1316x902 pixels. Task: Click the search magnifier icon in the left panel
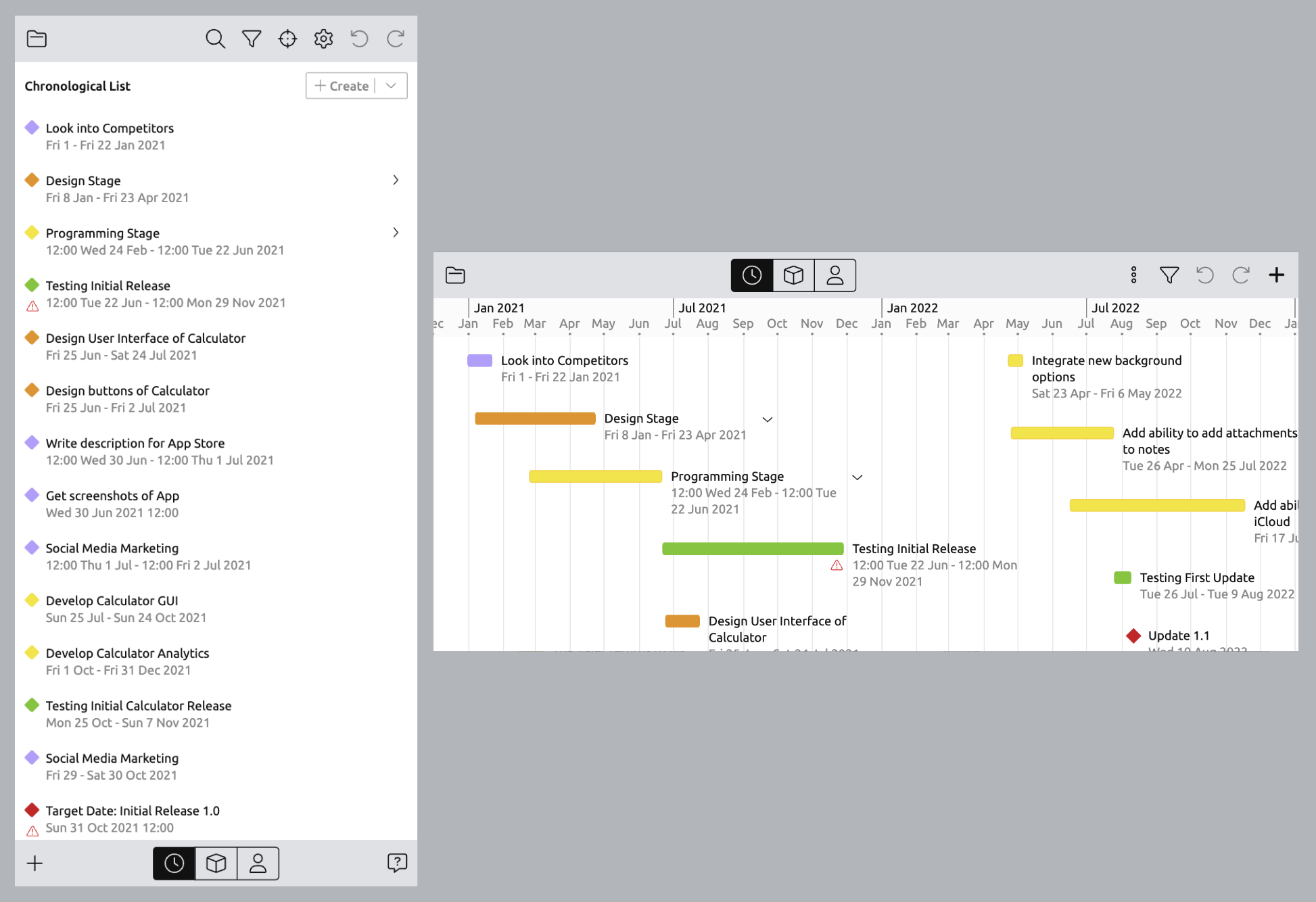[215, 39]
